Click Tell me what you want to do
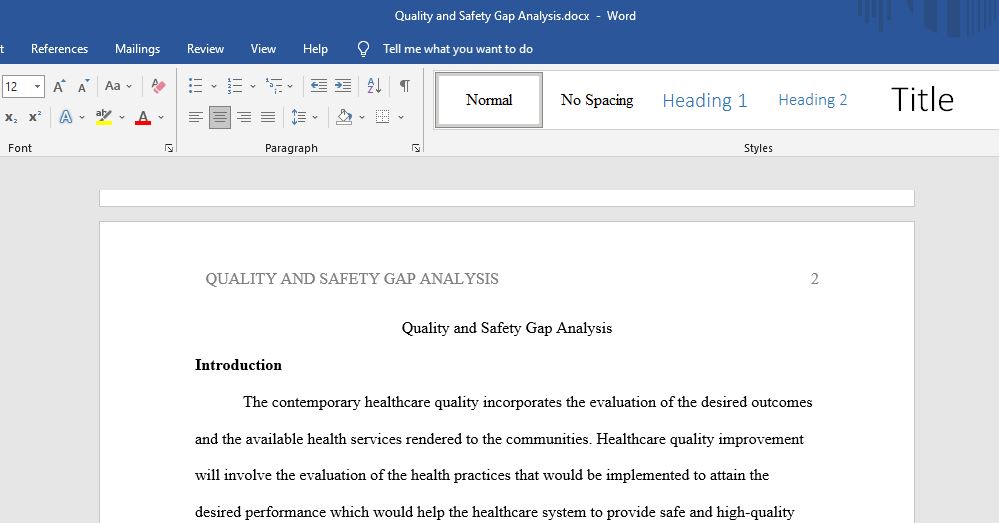Image resolution: width=999 pixels, height=523 pixels. coord(457,49)
